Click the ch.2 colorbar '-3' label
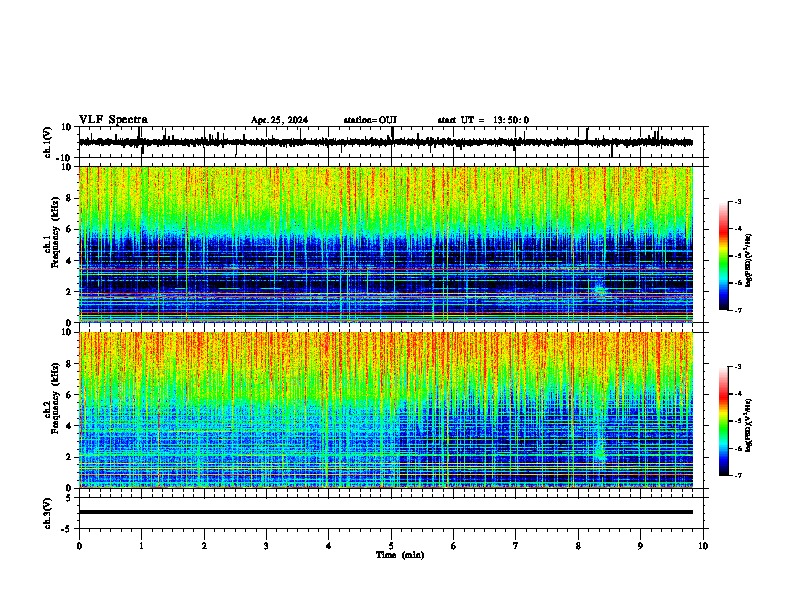This screenshot has height=612, width=792. tap(737, 367)
